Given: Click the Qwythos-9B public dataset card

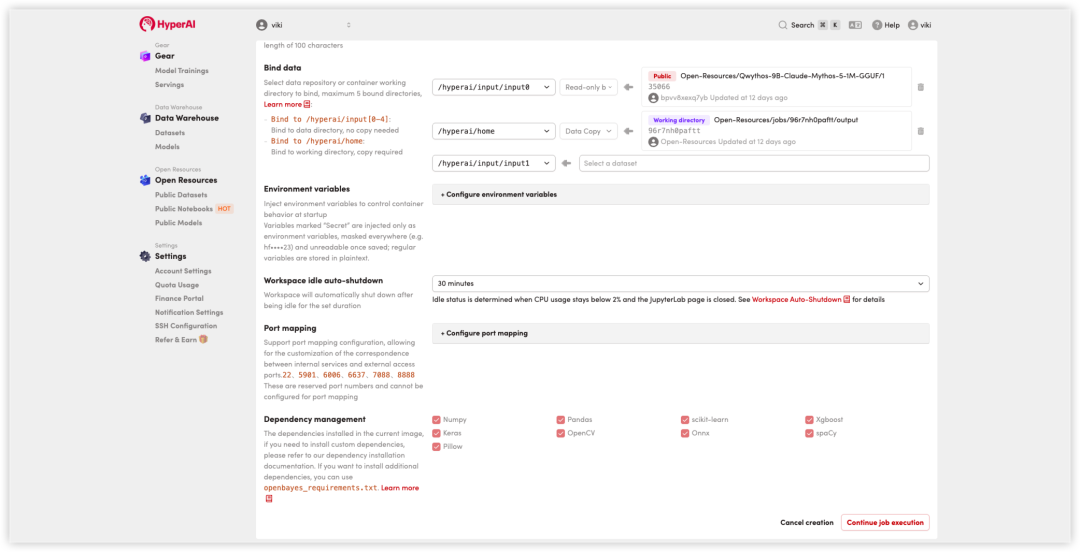Looking at the screenshot, I should [776, 87].
